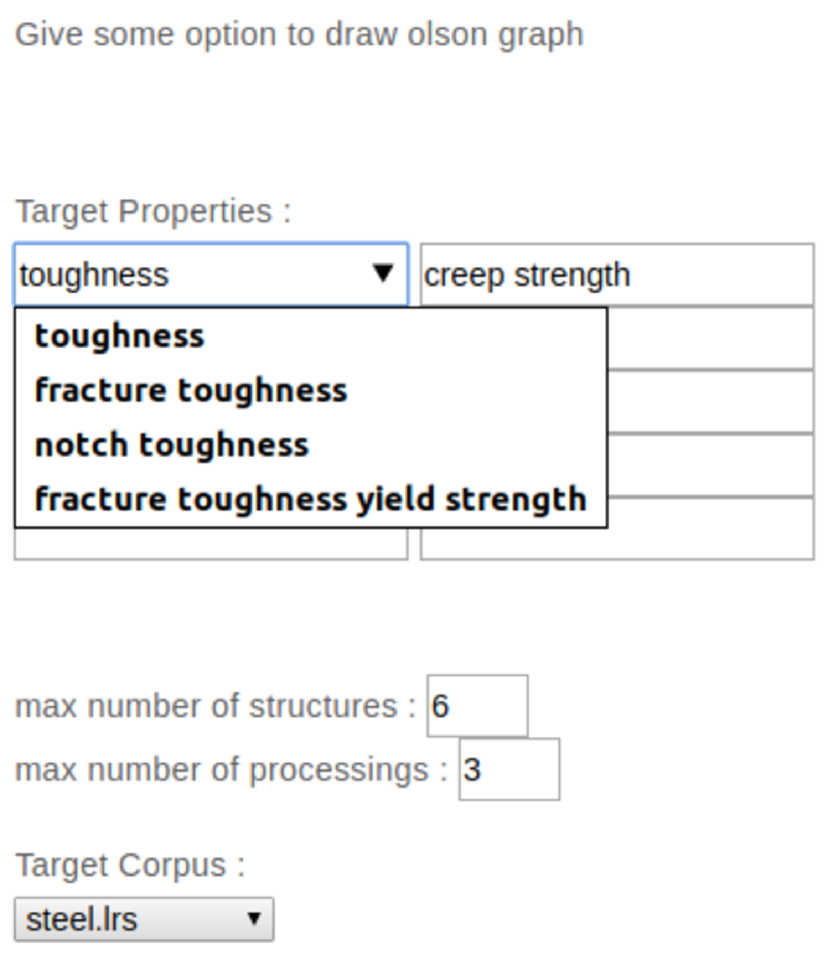Screen dimensions: 830x955
Task: Focus the max number of processings input
Action: [x=509, y=770]
